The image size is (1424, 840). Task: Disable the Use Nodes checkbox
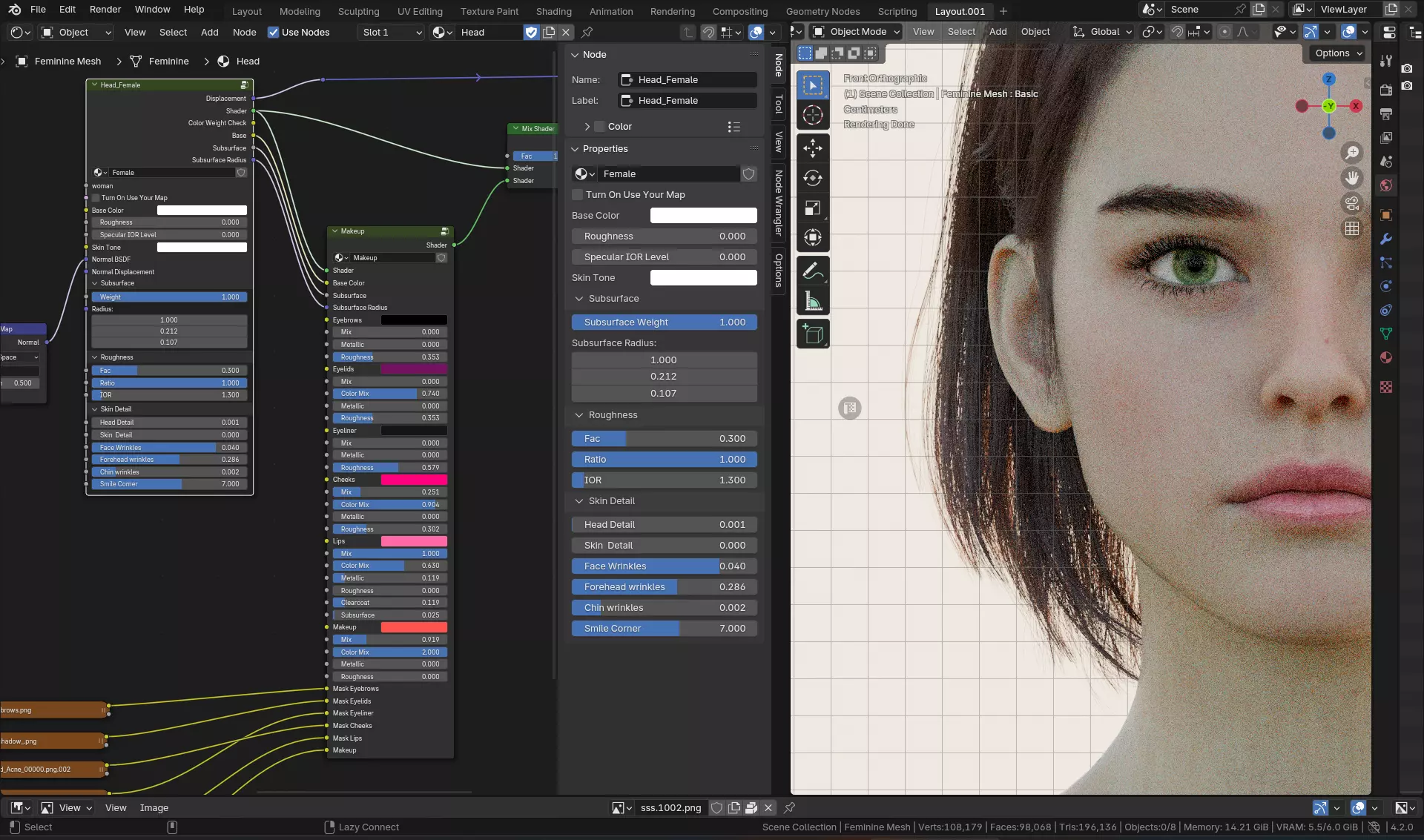click(273, 32)
